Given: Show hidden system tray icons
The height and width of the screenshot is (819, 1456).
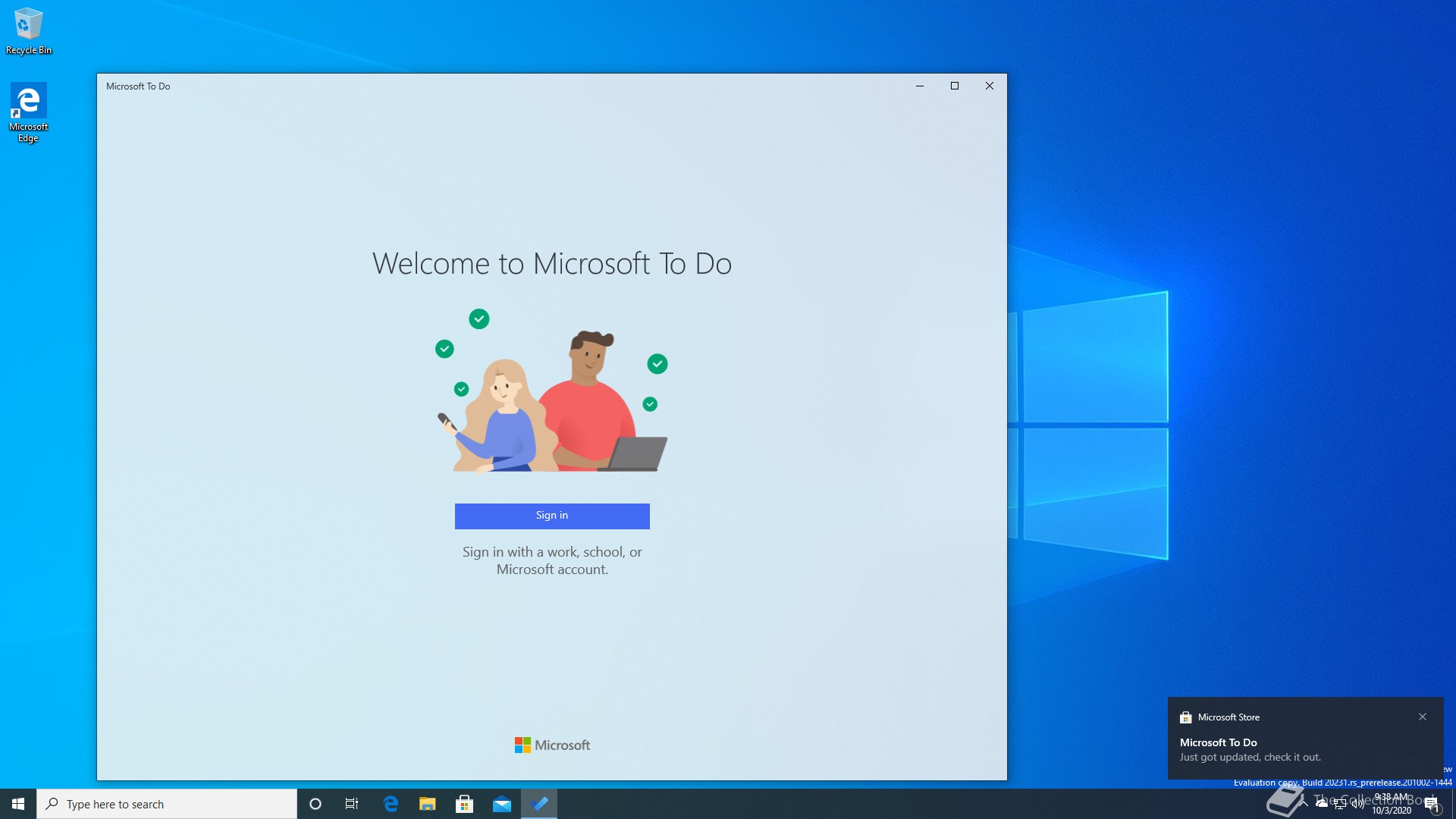Looking at the screenshot, I should point(1304,804).
